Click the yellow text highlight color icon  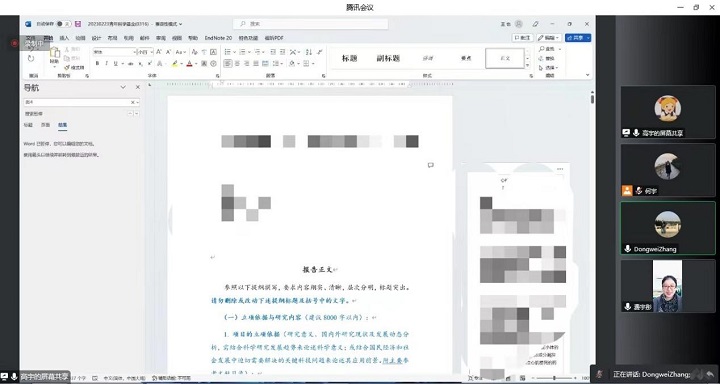coord(174,64)
